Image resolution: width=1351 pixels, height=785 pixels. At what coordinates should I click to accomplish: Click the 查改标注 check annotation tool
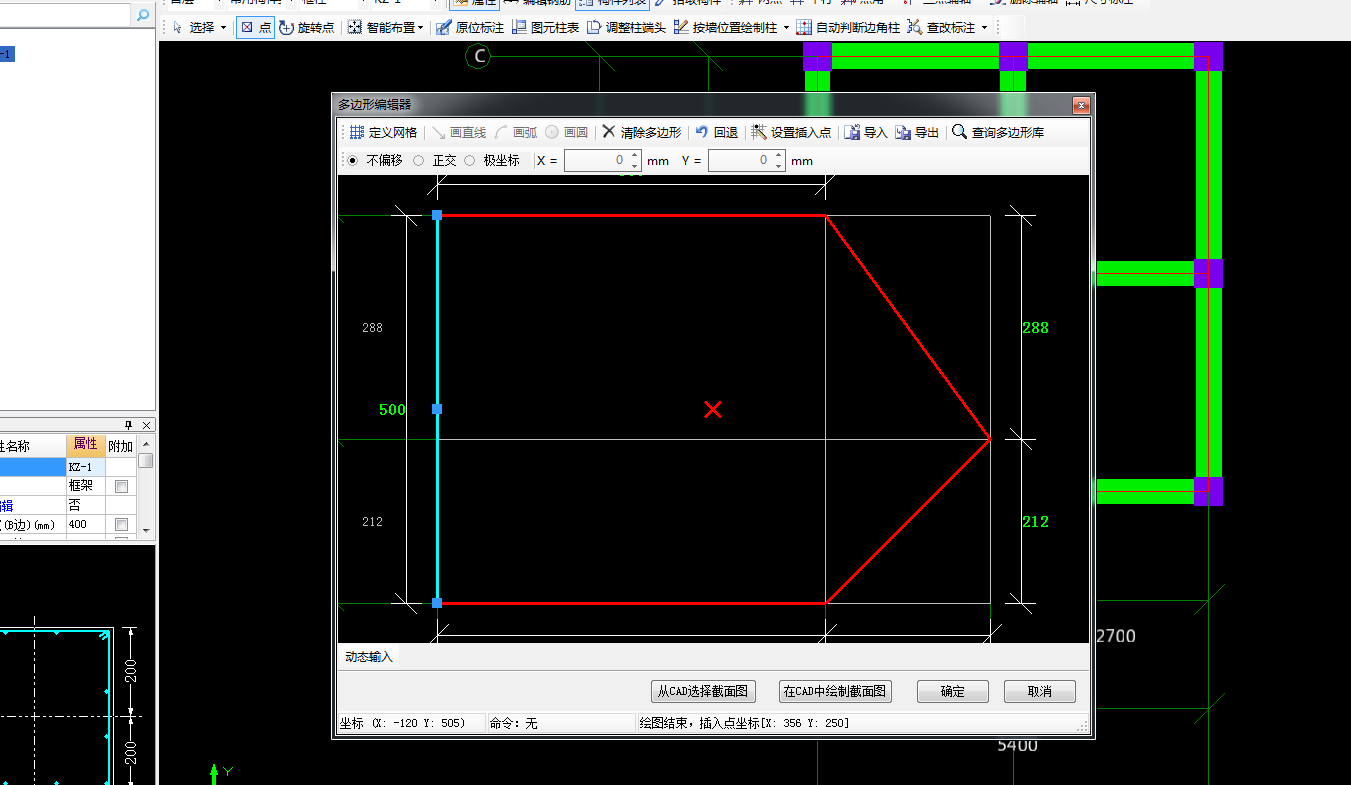coord(941,28)
